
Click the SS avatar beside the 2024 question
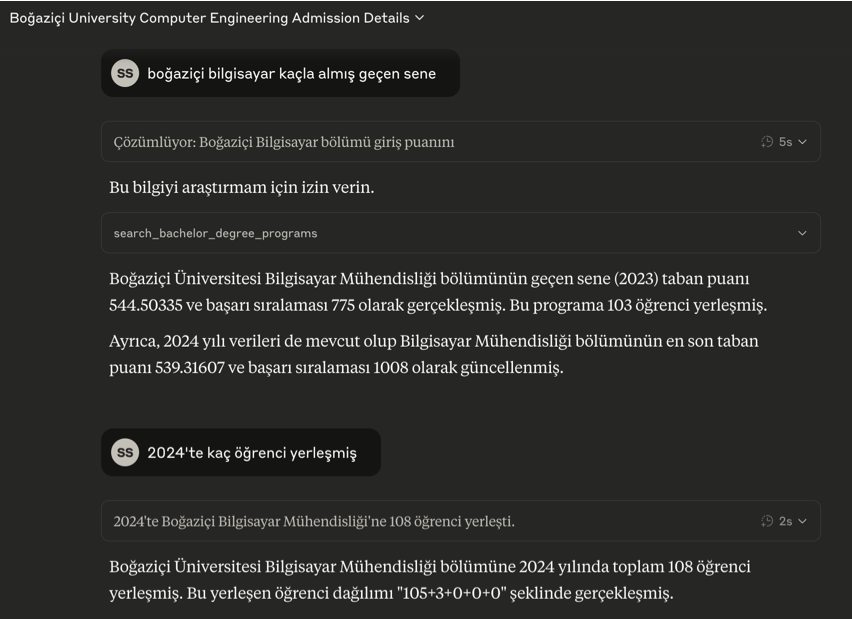125,453
